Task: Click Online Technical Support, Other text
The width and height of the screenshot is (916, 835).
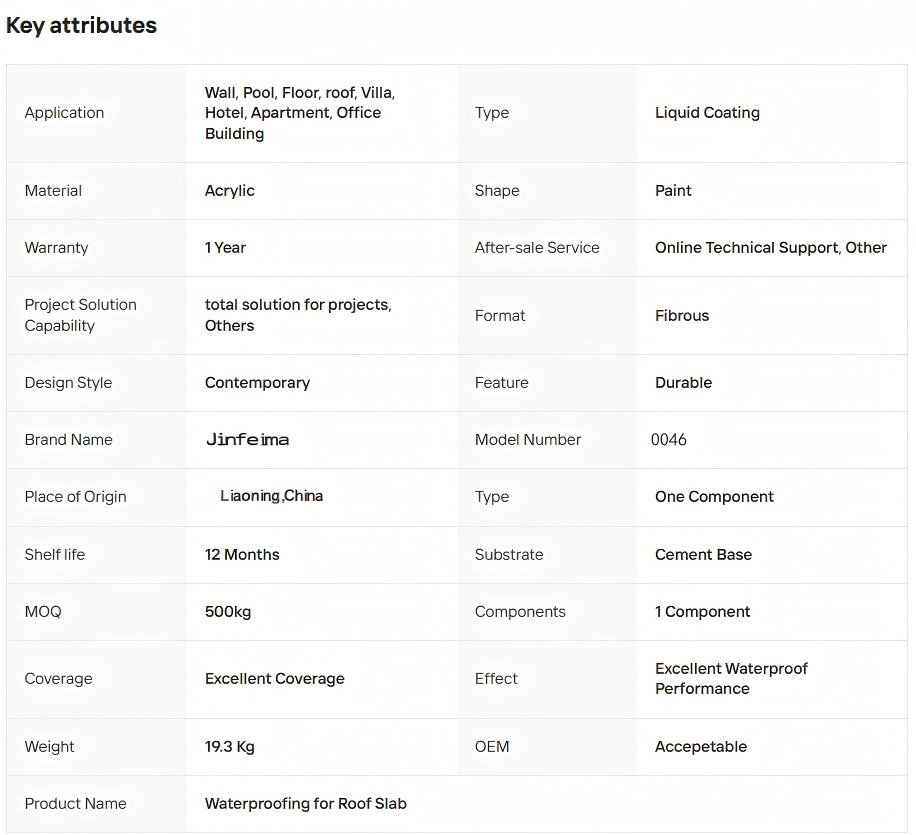Action: [770, 248]
